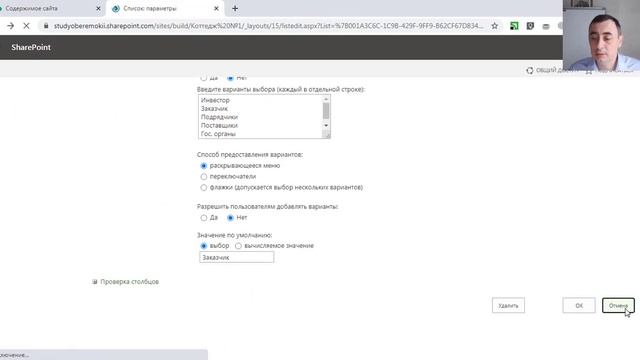Click the address bar URL
Image resolution: width=640 pixels, height=360 pixels.
coord(268,26)
